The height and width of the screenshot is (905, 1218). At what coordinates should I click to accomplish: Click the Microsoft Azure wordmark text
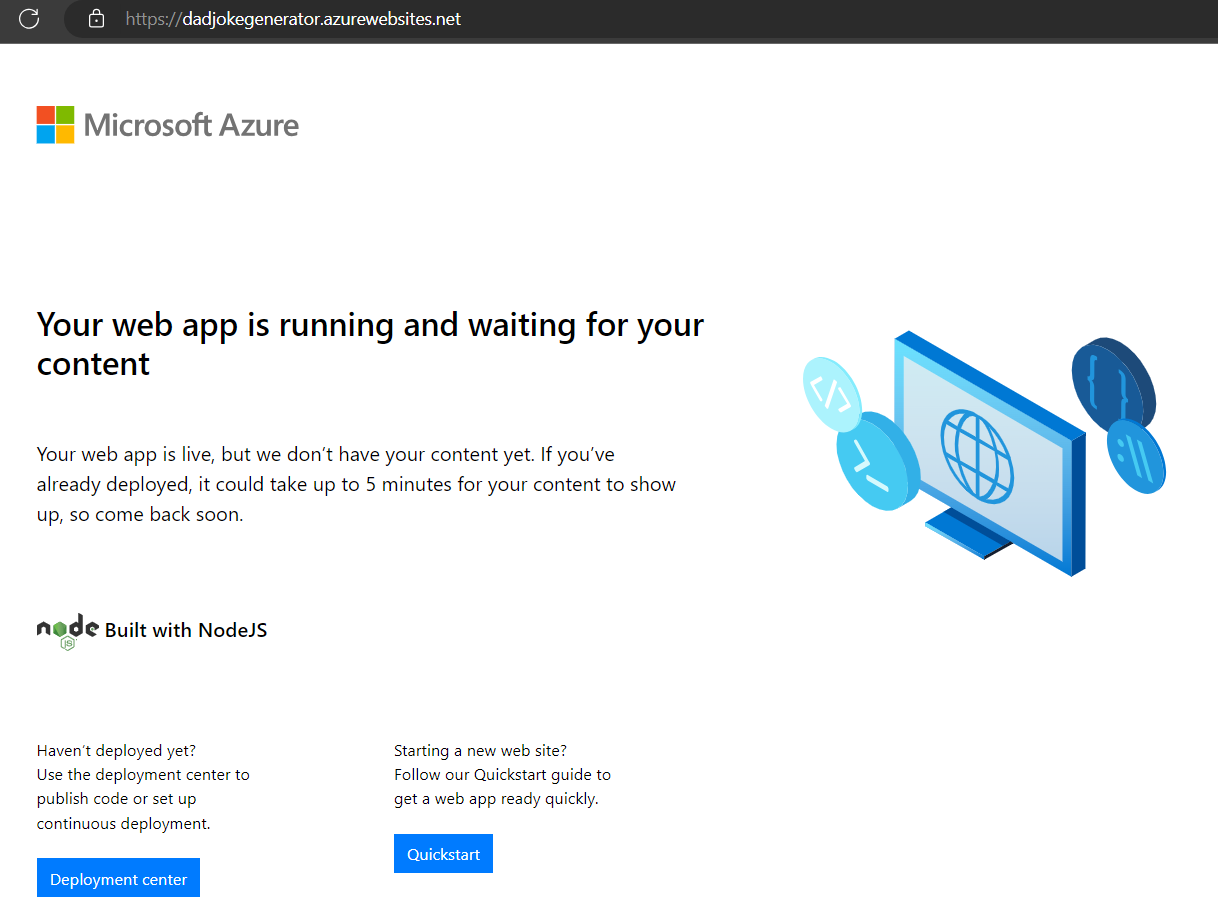(191, 125)
